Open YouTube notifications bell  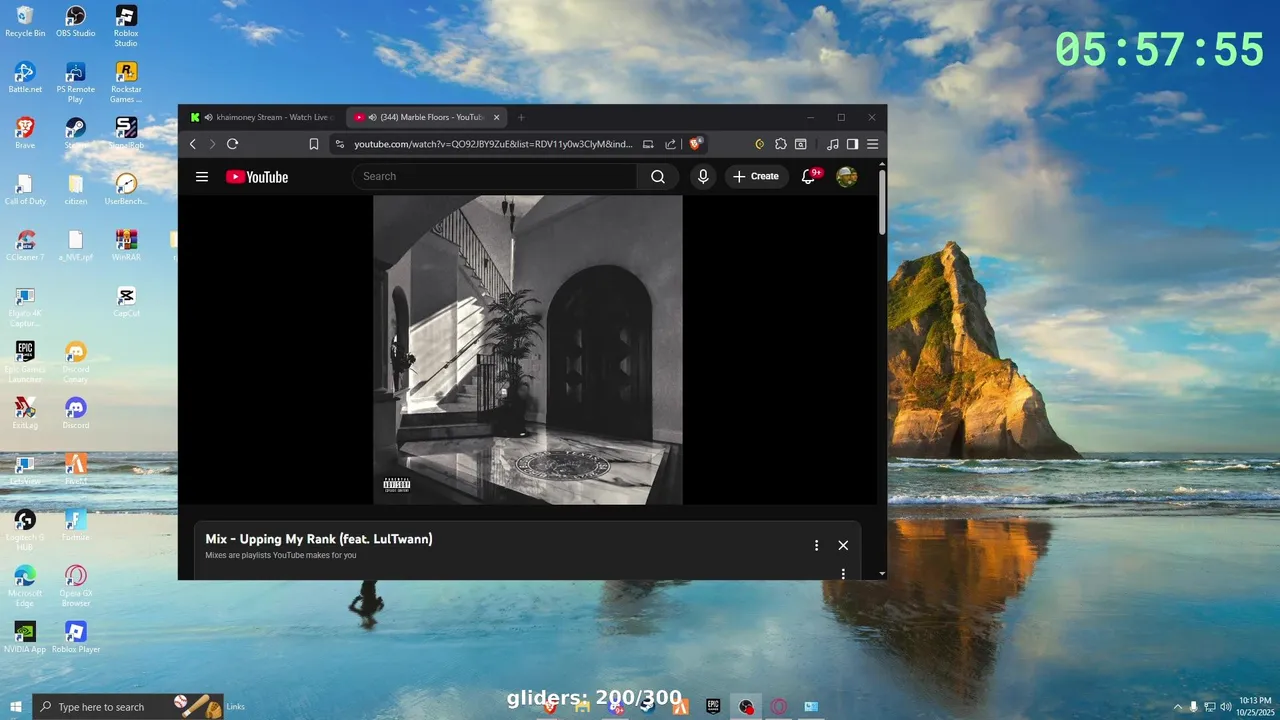809,177
